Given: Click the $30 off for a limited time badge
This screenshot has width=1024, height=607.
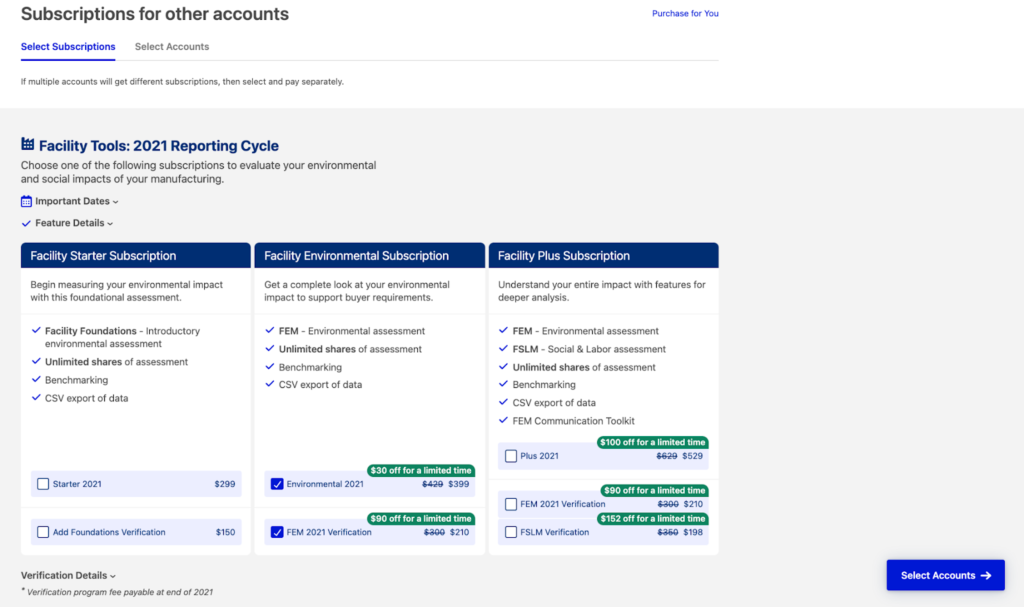Looking at the screenshot, I should (x=421, y=470).
